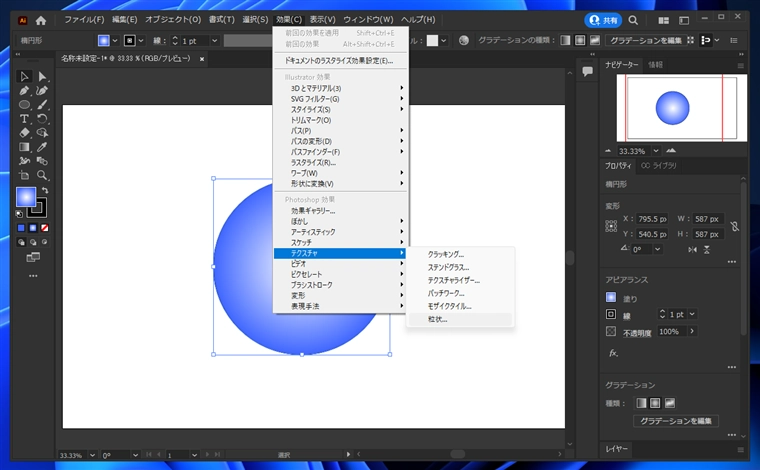Open the ファイル(F) menu
This screenshot has height=470, width=760.
84,20
